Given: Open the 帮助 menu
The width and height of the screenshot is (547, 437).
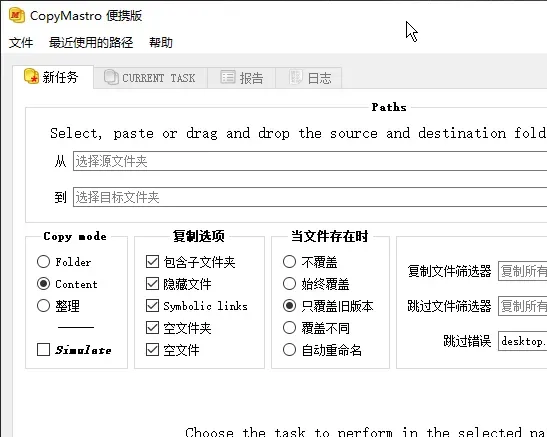Looking at the screenshot, I should click(x=161, y=43).
